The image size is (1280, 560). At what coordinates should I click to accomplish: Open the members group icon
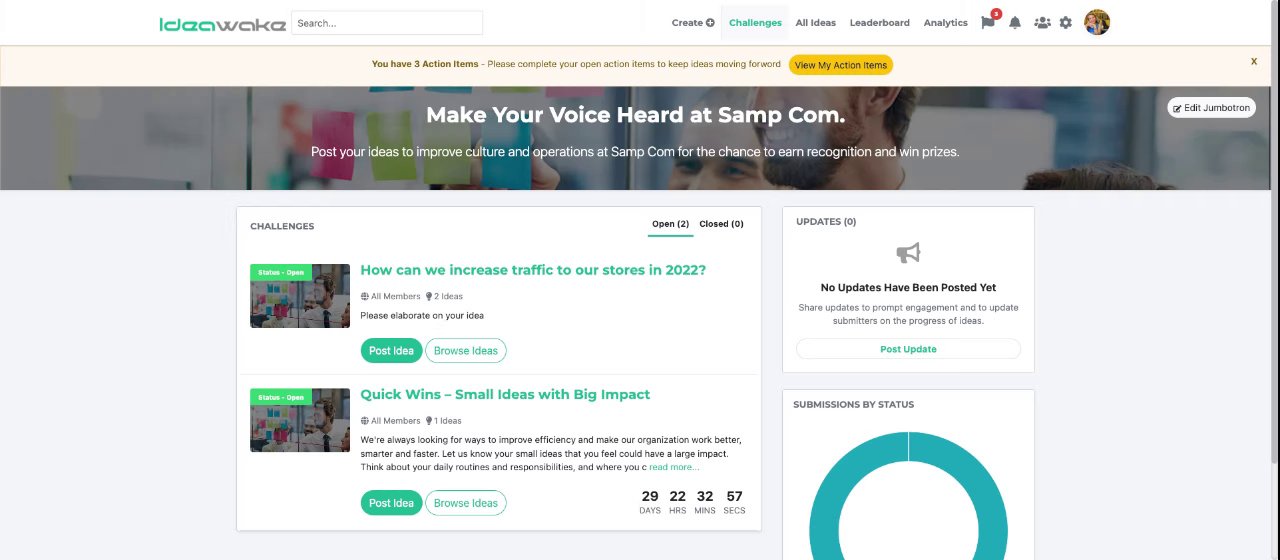pos(1042,23)
